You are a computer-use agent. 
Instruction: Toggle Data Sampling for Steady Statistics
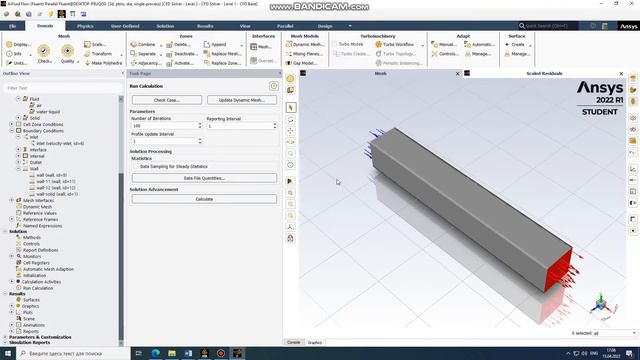click(x=136, y=167)
